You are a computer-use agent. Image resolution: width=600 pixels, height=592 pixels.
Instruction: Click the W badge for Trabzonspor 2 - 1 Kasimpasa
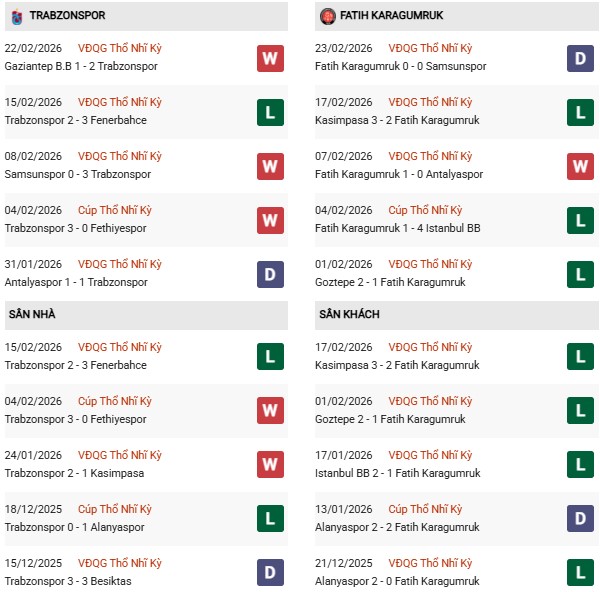(269, 465)
